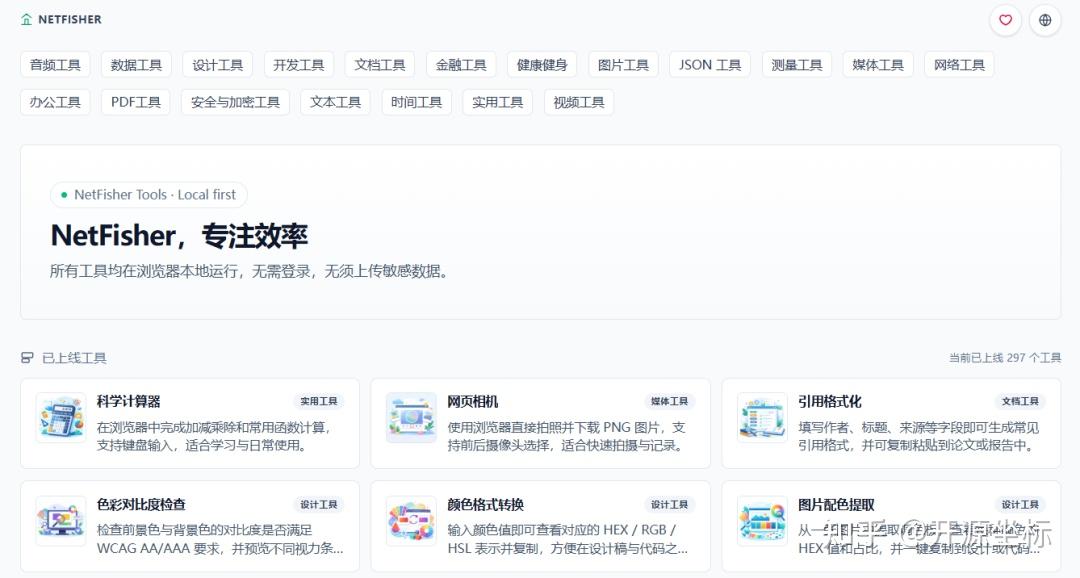1080x578 pixels.
Task: Choose the 金融工具 category
Action: [x=461, y=65]
